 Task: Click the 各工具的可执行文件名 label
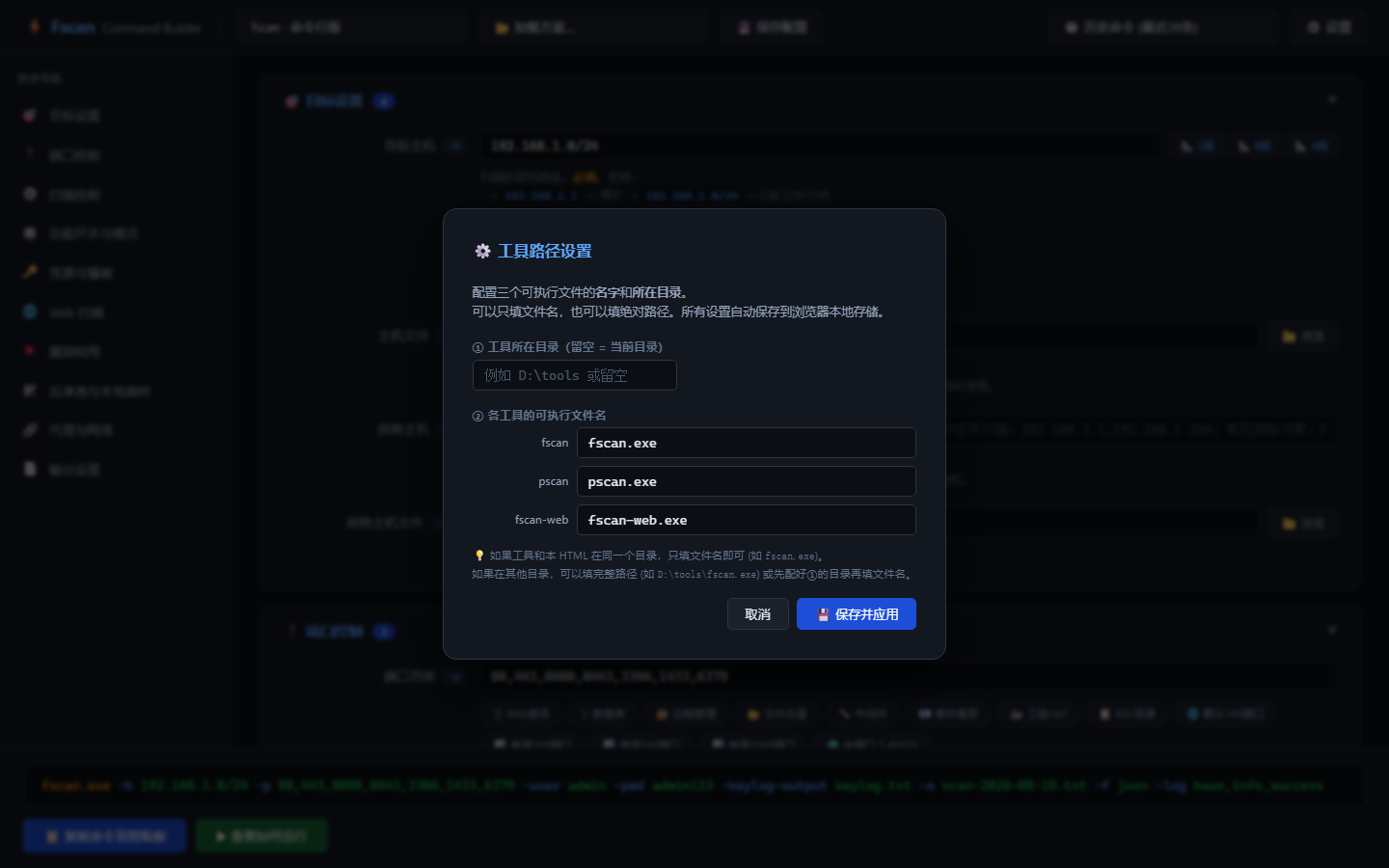tap(539, 416)
